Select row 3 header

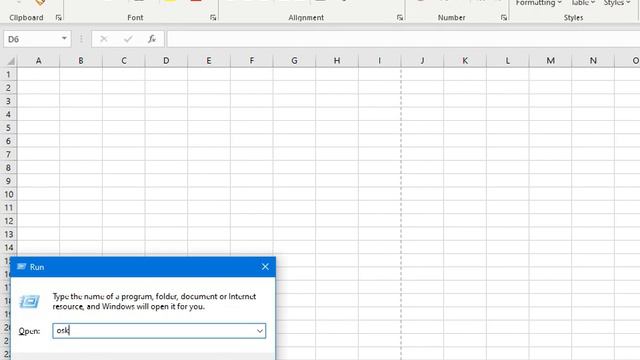(x=8, y=101)
